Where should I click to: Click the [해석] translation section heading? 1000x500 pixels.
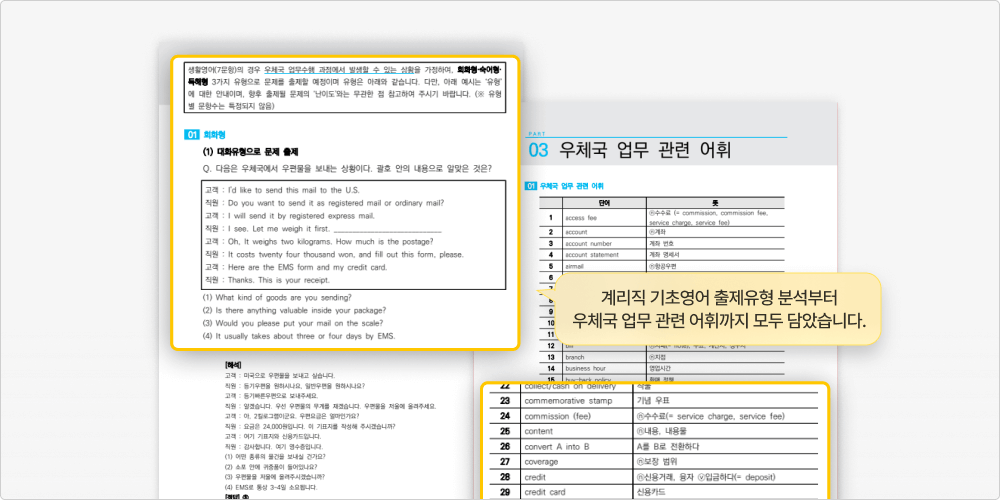[235, 365]
